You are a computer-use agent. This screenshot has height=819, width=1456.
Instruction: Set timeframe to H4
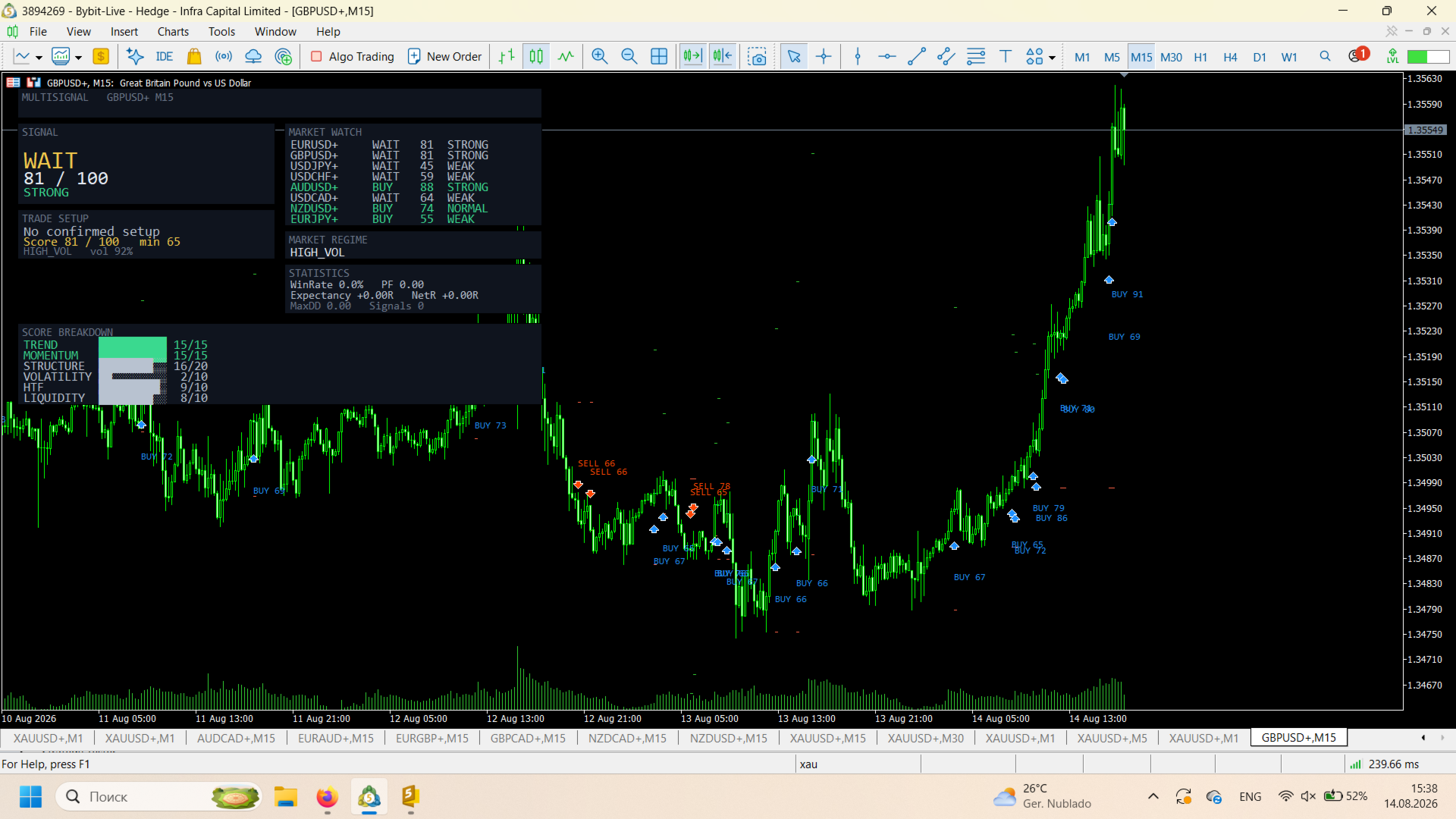(x=1230, y=57)
